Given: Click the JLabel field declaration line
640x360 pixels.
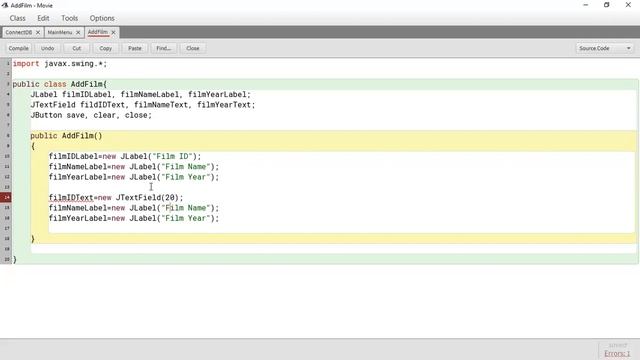Looking at the screenshot, I should coord(140,95).
